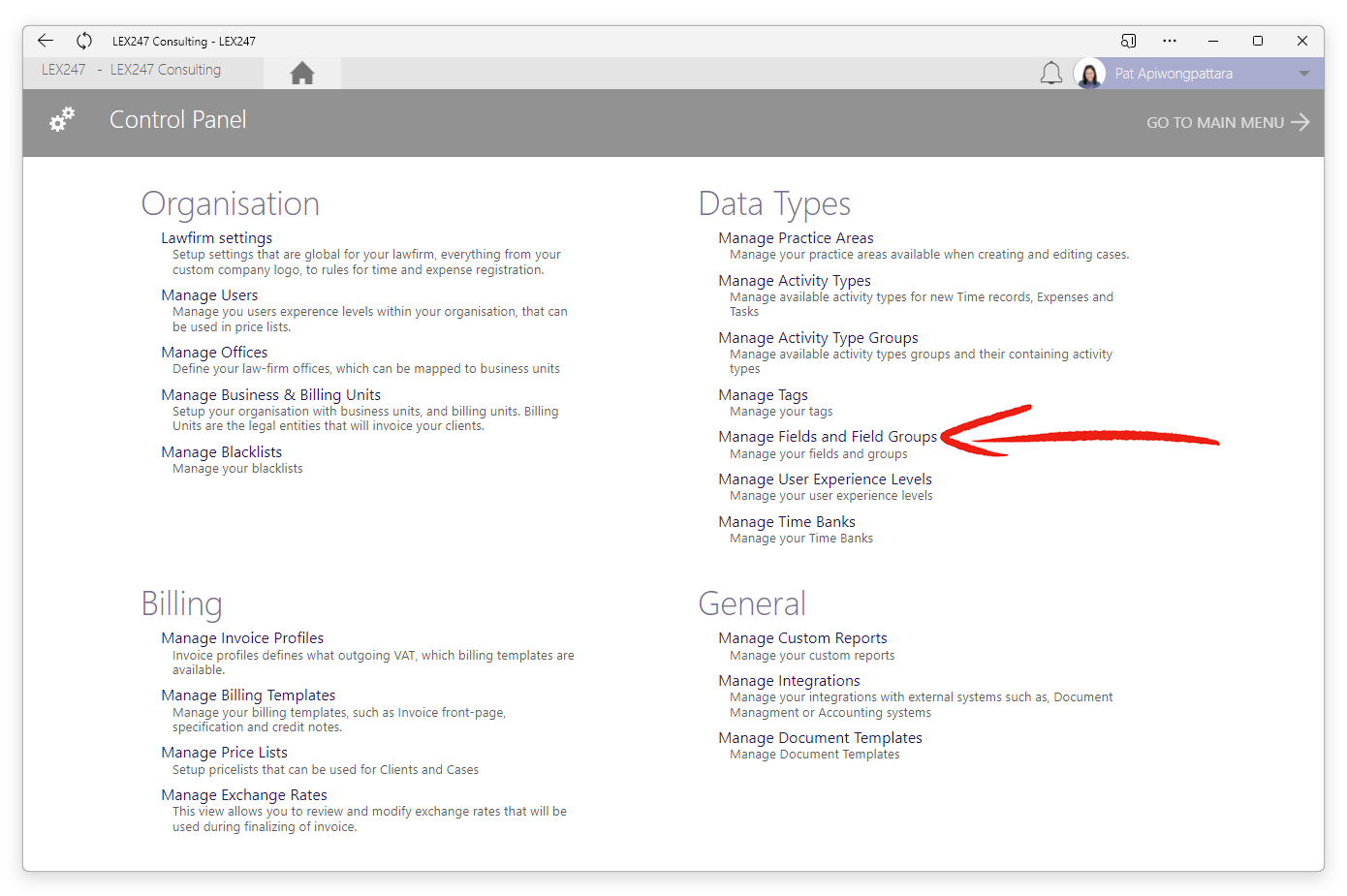Click the back arrow in the title bar
The width and height of the screenshot is (1347, 896).
tap(46, 41)
